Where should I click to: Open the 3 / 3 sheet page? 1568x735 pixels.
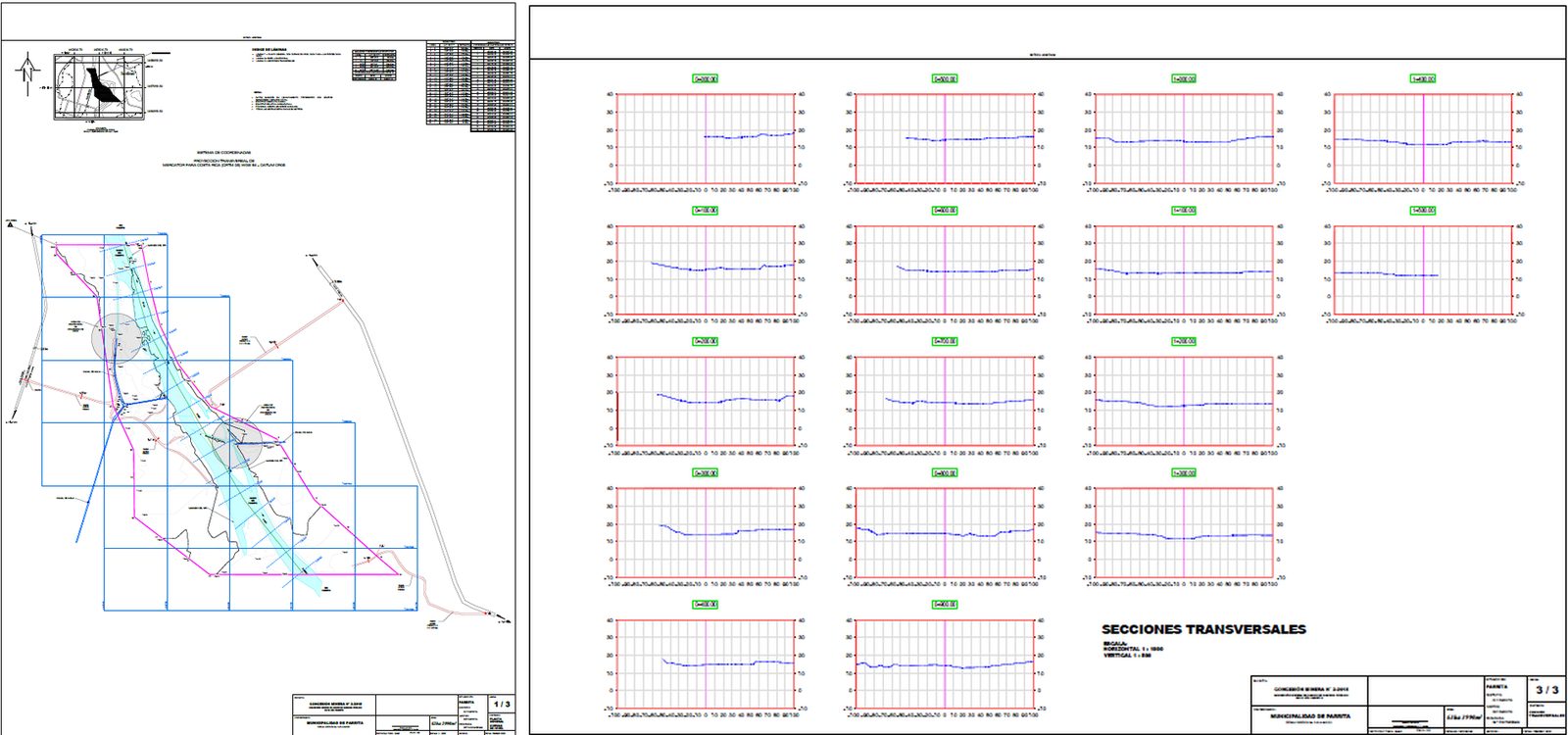(1546, 690)
